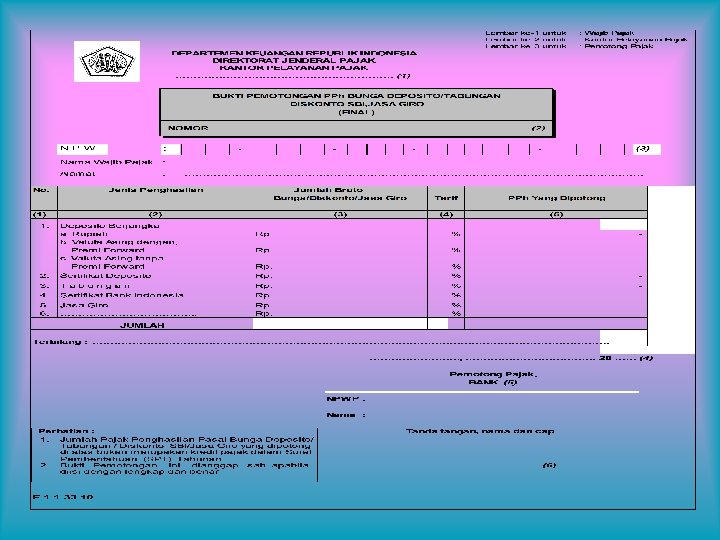The image size is (720, 540).
Task: Click the 'PPh Yang Dipotong' column header
Action: (557, 198)
